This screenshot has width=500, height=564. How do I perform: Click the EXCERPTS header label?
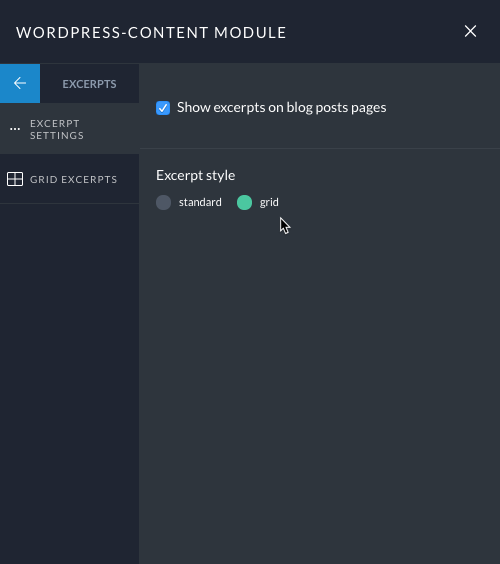pos(89,84)
